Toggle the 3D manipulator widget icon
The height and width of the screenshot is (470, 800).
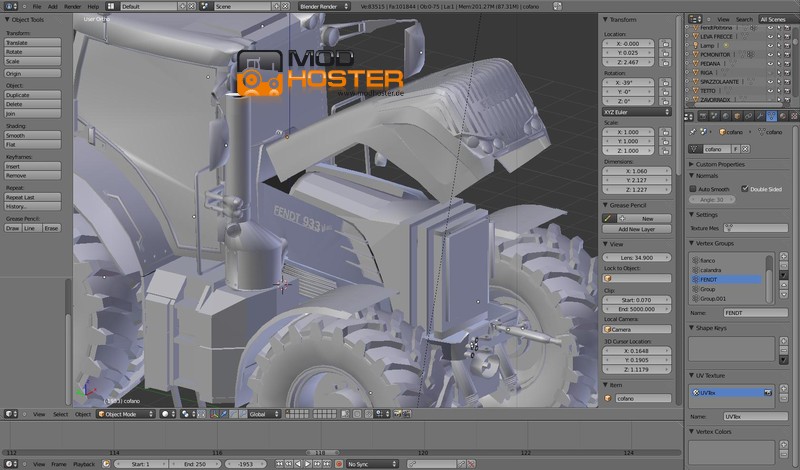(214, 414)
